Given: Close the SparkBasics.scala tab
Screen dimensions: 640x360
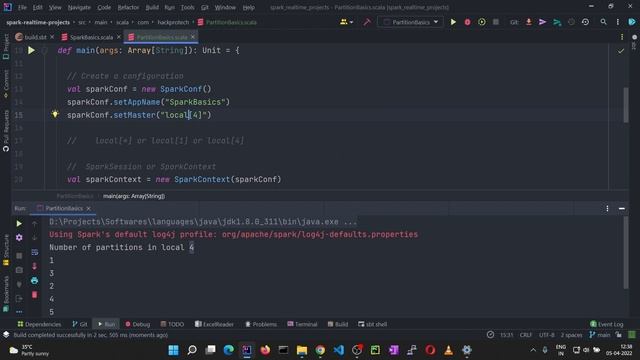Looking at the screenshot, I should tap(119, 37).
